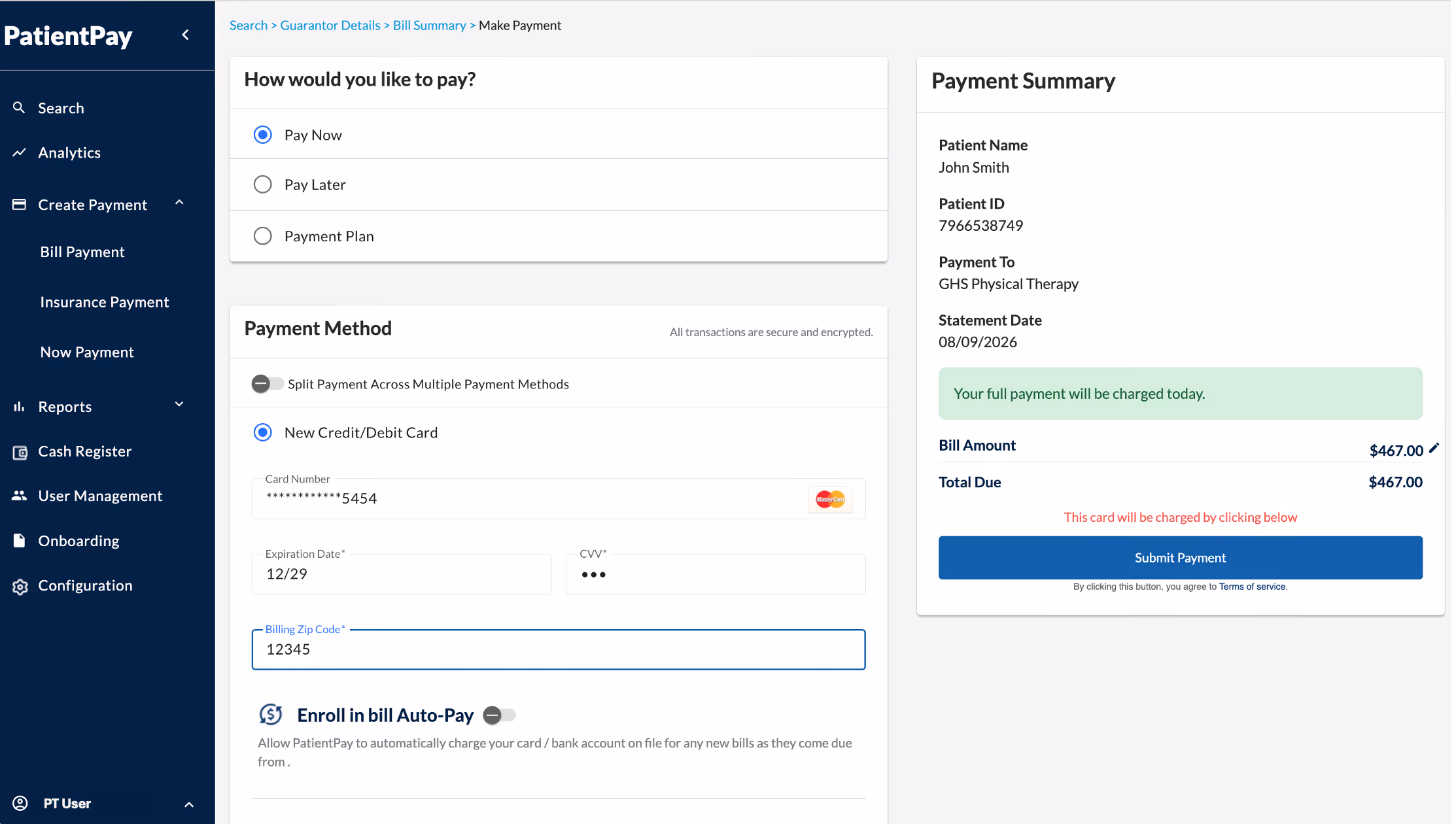This screenshot has height=824, width=1456.
Task: Open Analytics via its chart icon
Action: coord(19,152)
